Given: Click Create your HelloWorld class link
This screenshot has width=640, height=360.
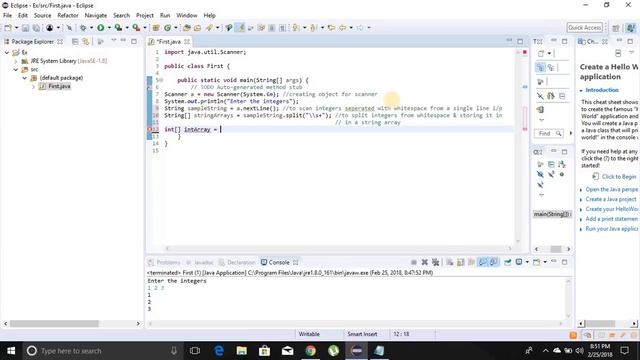Looking at the screenshot, I should pos(611,209).
